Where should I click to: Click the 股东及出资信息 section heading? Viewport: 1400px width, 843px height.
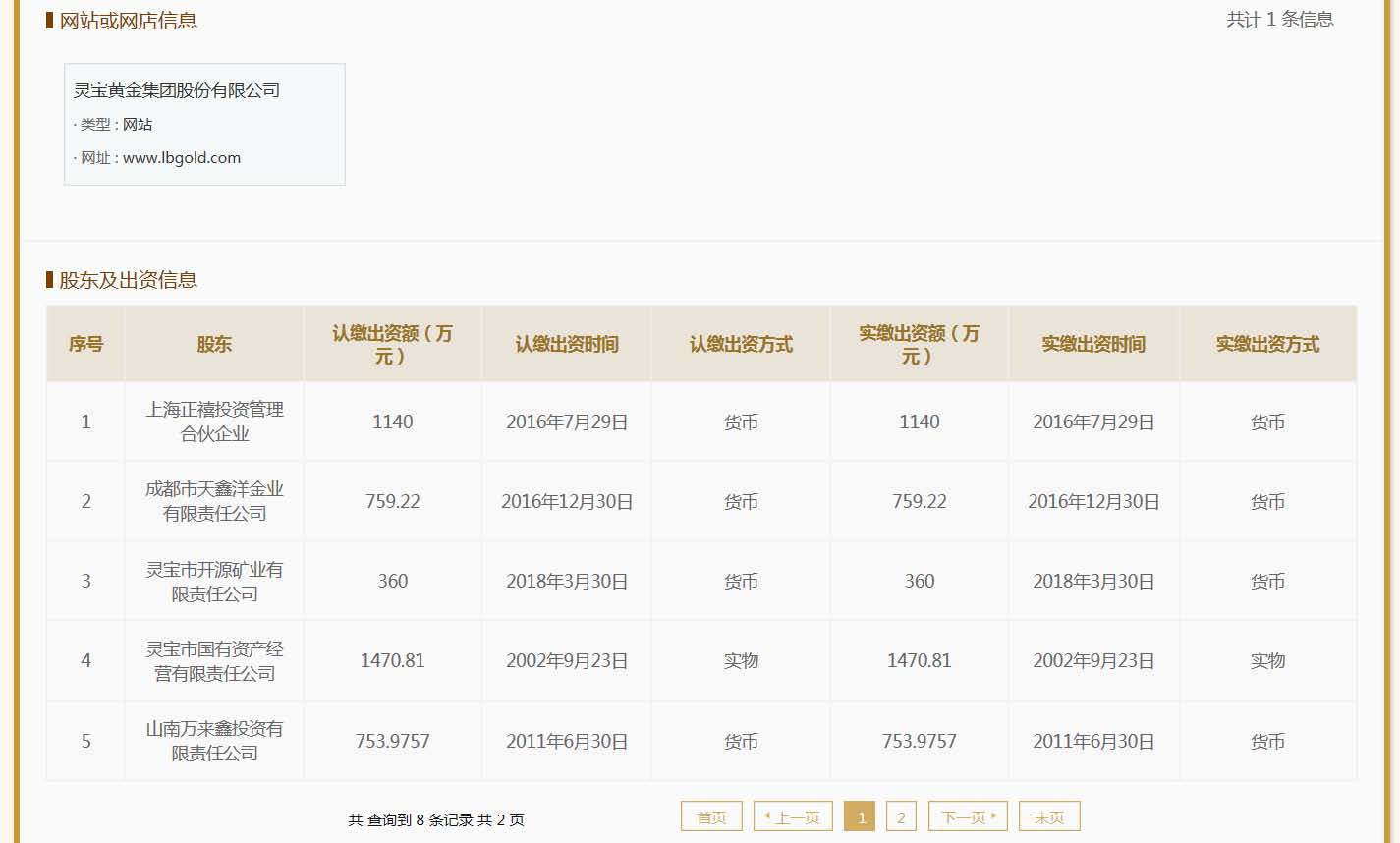click(x=128, y=280)
